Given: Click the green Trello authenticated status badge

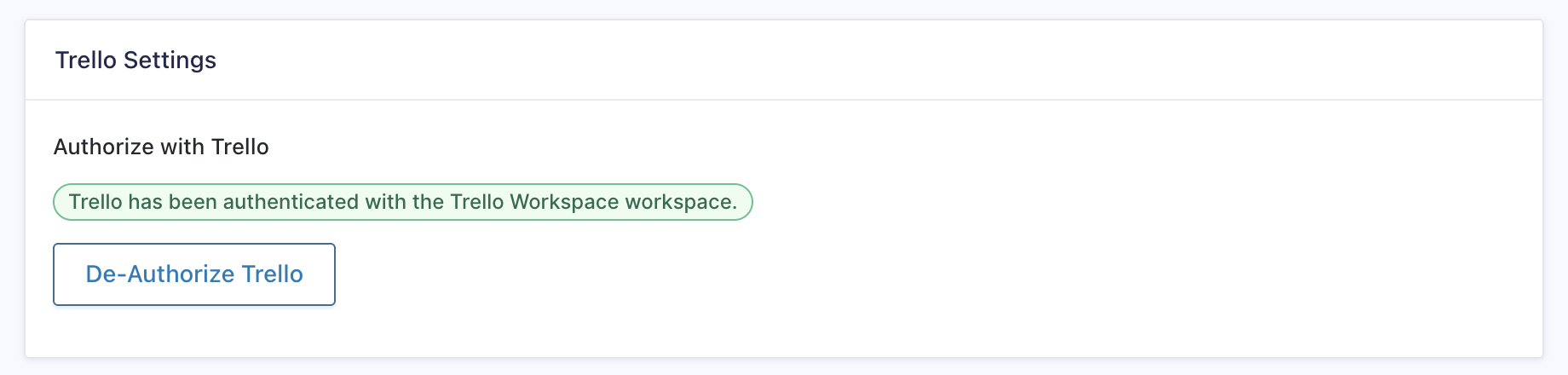Looking at the screenshot, I should click(403, 202).
